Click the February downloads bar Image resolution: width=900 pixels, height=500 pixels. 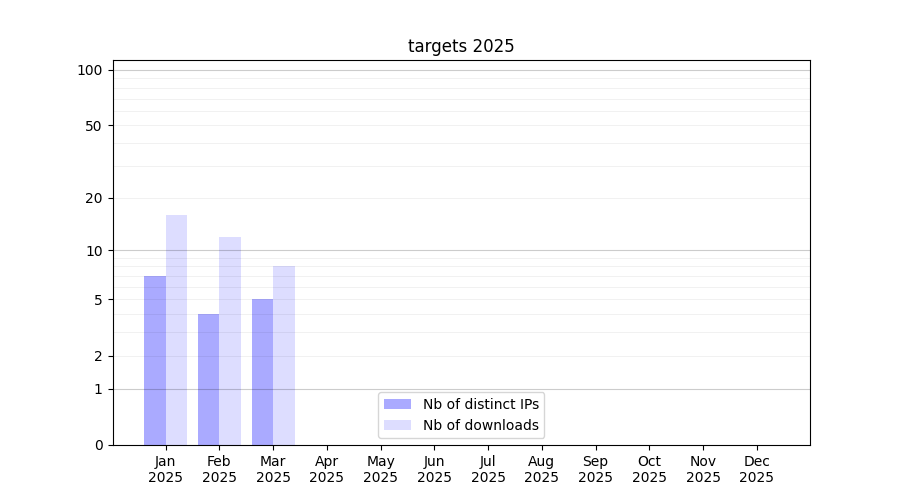point(230,341)
